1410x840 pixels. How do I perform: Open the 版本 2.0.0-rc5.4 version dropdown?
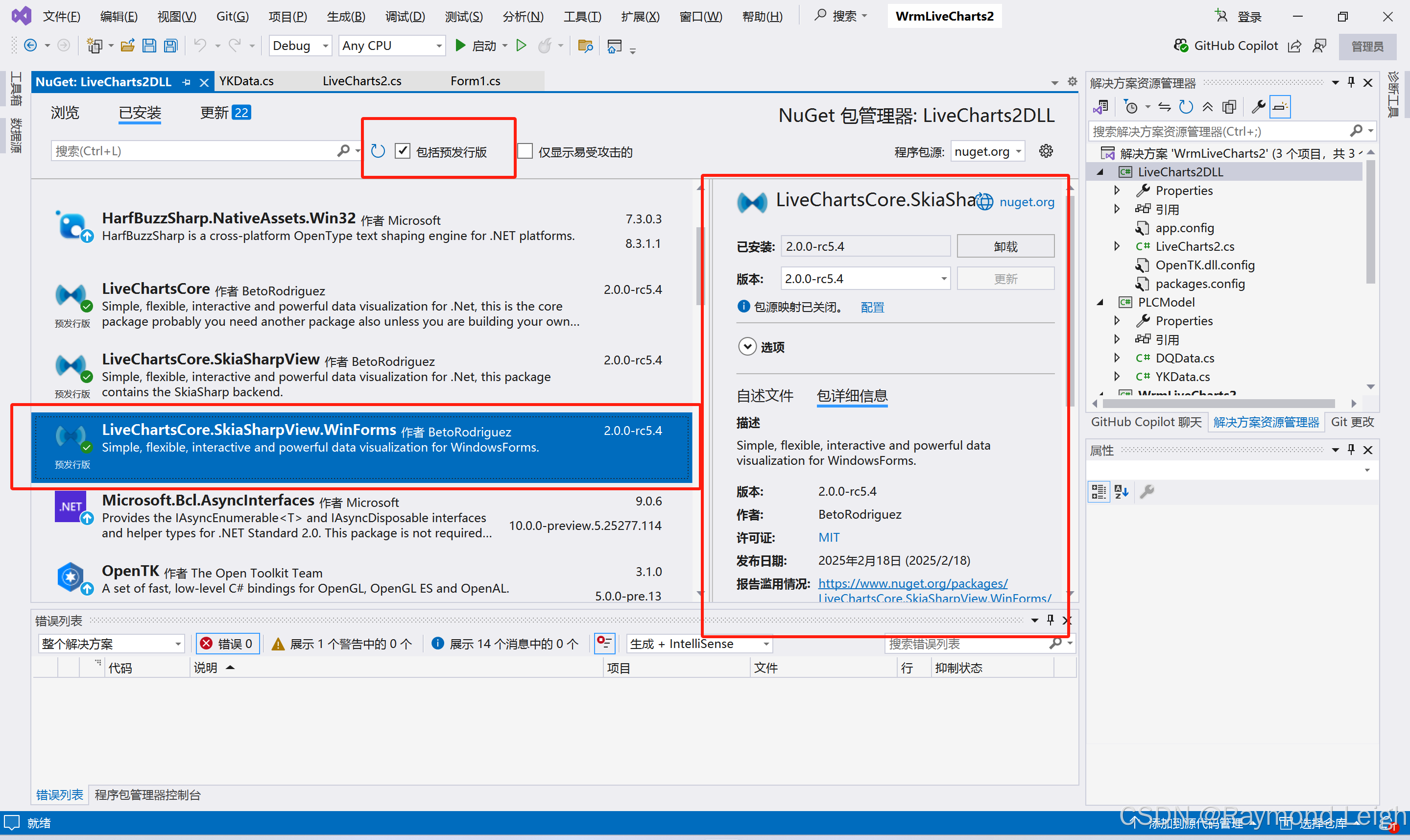point(865,279)
